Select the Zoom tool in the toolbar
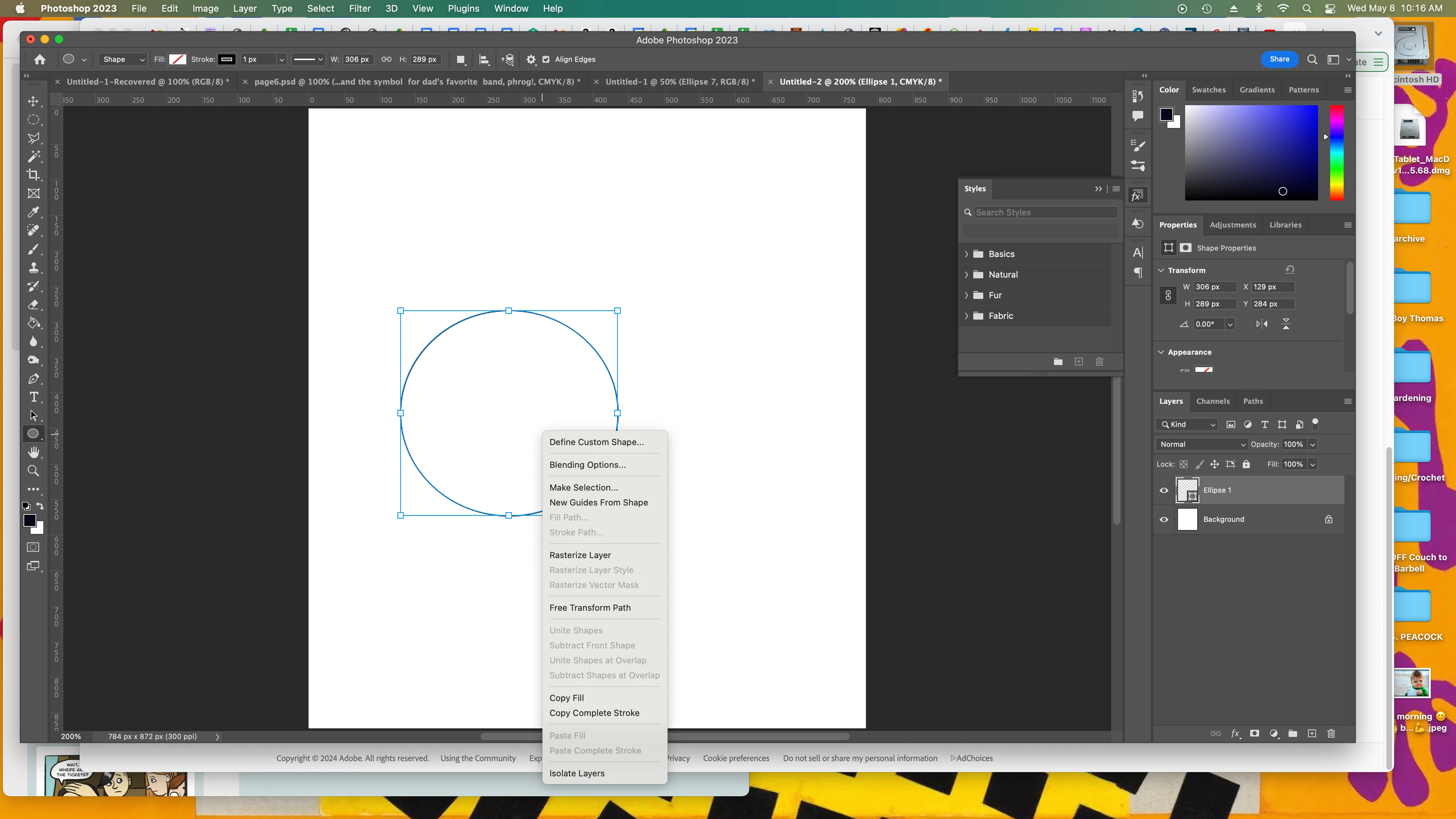Image resolution: width=1456 pixels, height=819 pixels. tap(33, 471)
